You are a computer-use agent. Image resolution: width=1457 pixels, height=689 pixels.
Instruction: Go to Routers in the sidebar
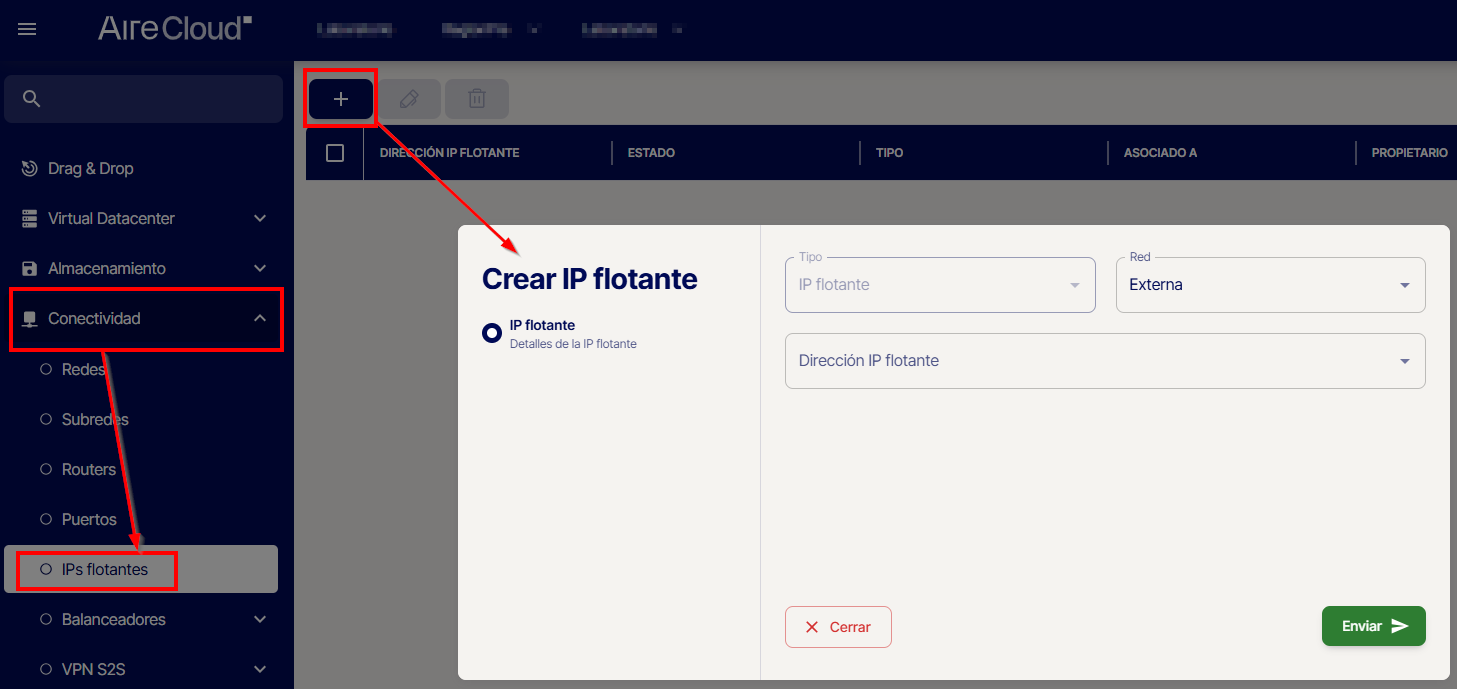88,469
